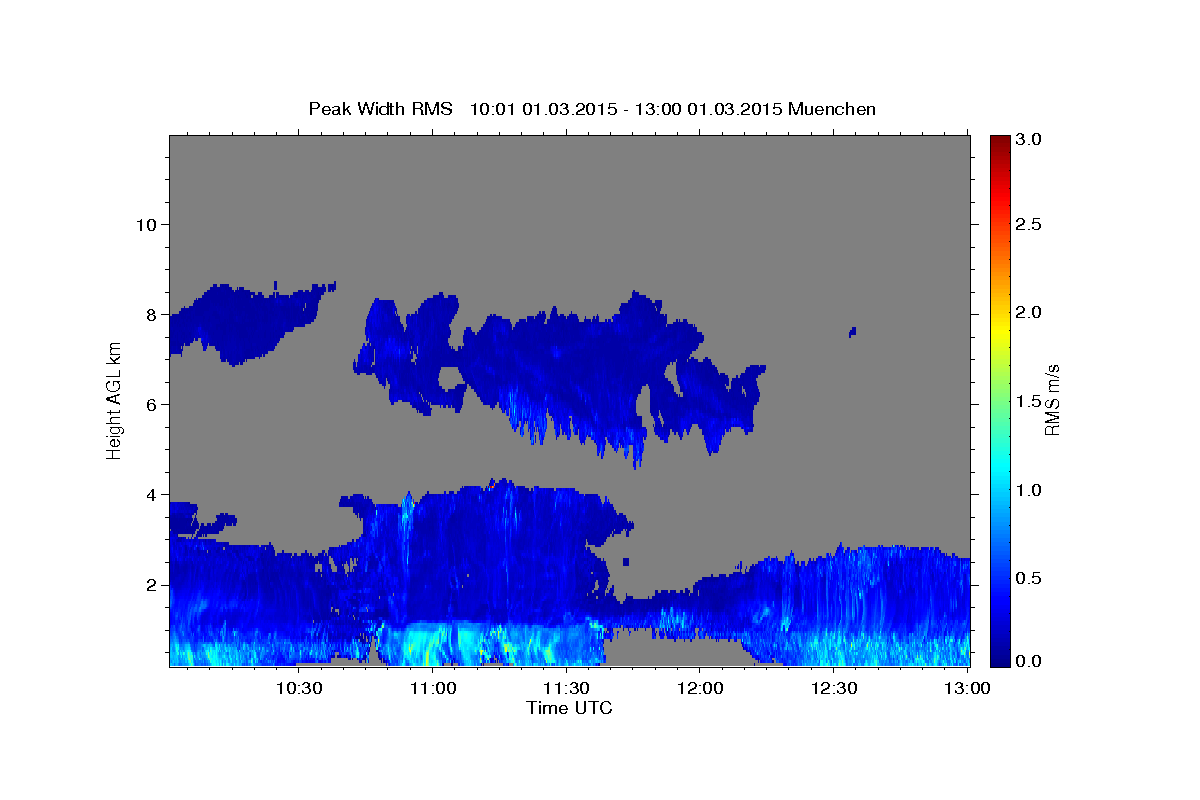Click the 'Height AGL km' axis label
Viewport: 1200px width, 800px height.
click(x=114, y=400)
